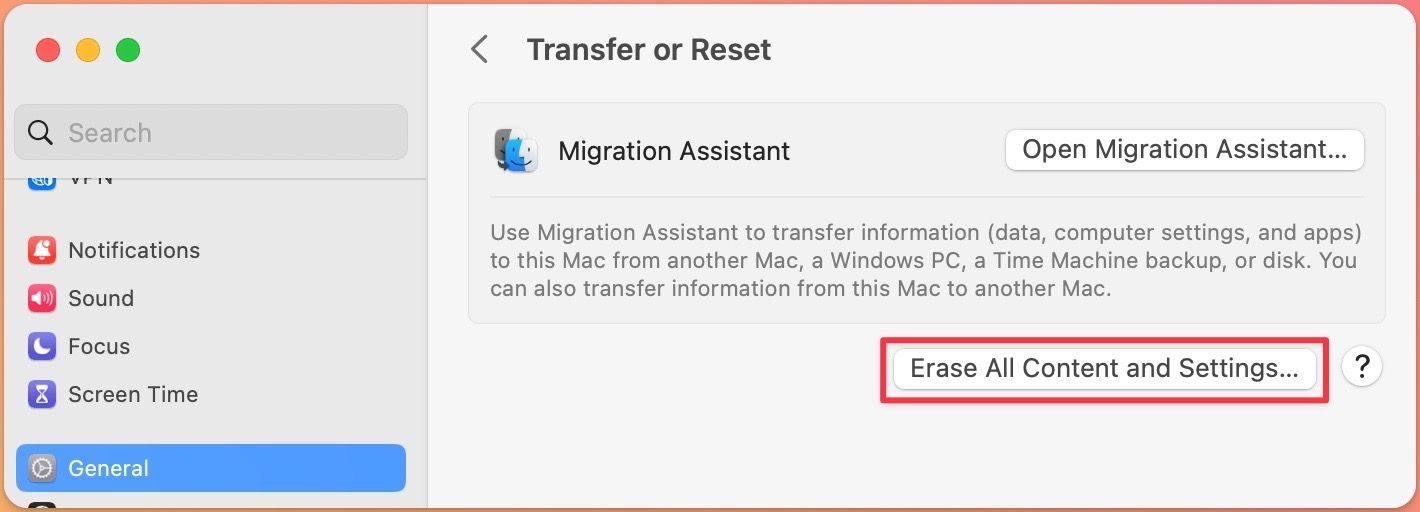Click the Migration Assistant row label
Viewport: 1420px width, 512px height.
point(674,151)
